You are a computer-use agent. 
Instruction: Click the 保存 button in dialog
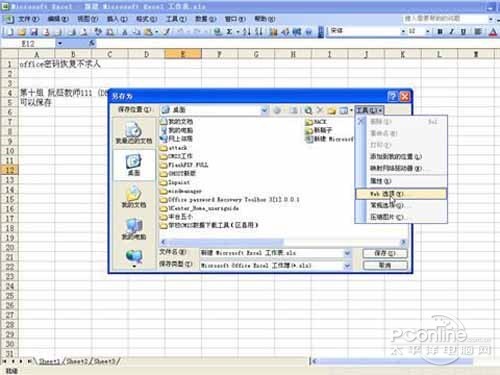pyautogui.click(x=385, y=253)
